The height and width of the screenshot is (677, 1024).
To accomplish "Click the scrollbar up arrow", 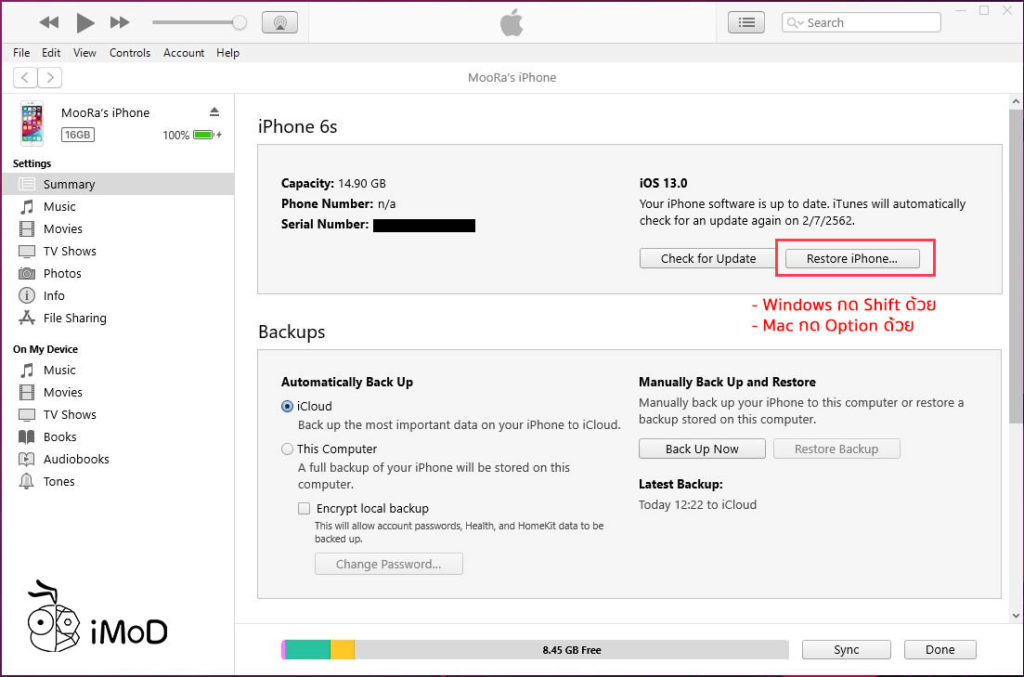I will point(1016,102).
